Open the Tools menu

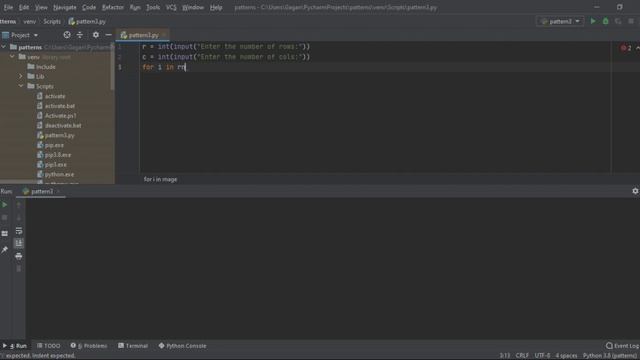pyautogui.click(x=153, y=7)
